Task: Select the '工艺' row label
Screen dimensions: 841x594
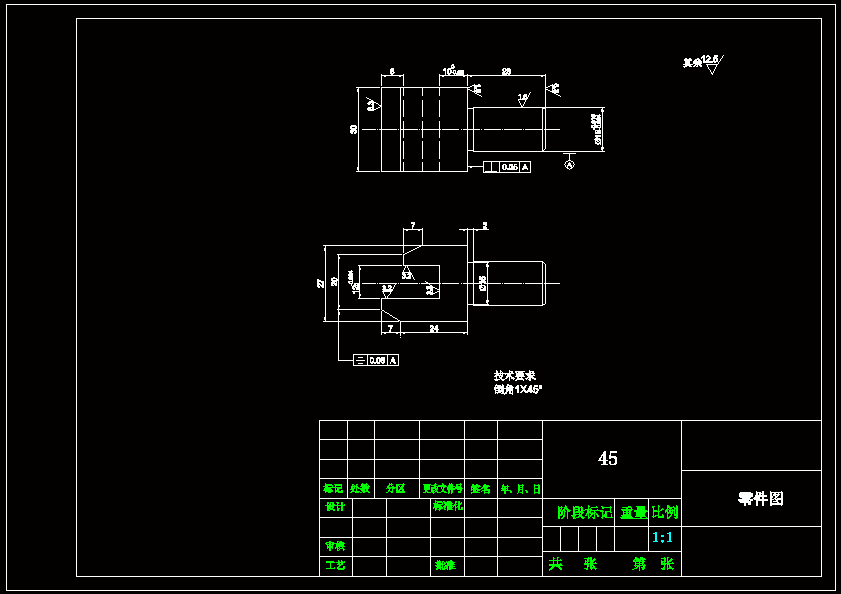Action: pos(335,565)
